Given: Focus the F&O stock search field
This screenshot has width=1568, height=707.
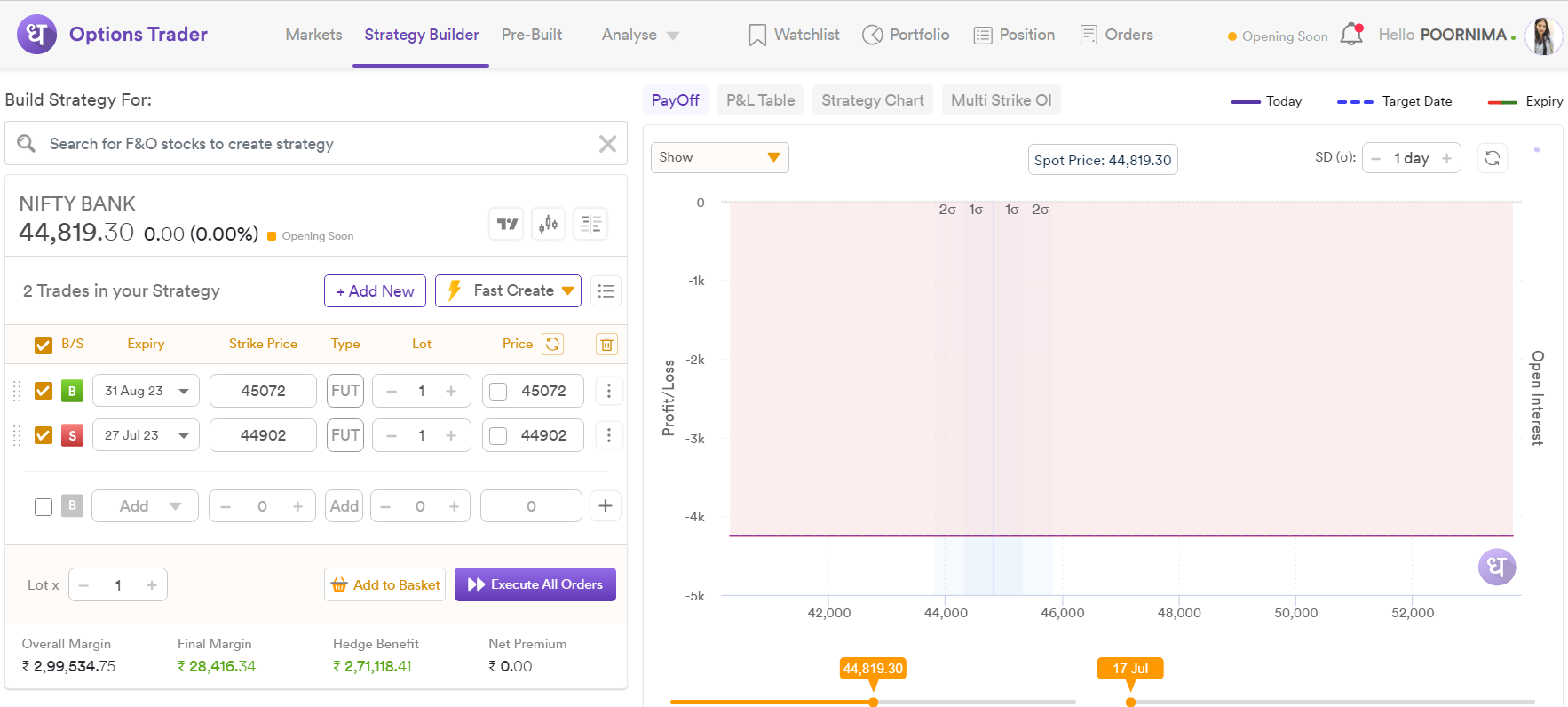Looking at the screenshot, I should click(316, 144).
